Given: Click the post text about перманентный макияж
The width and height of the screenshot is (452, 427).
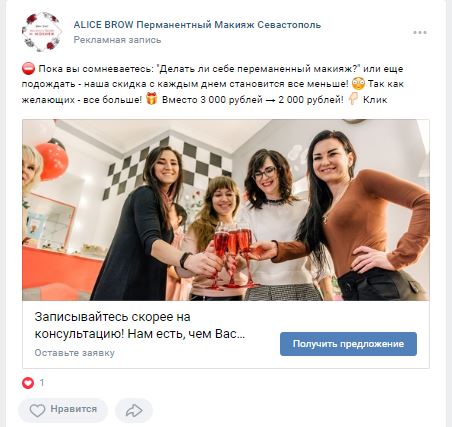Looking at the screenshot, I should tap(213, 84).
